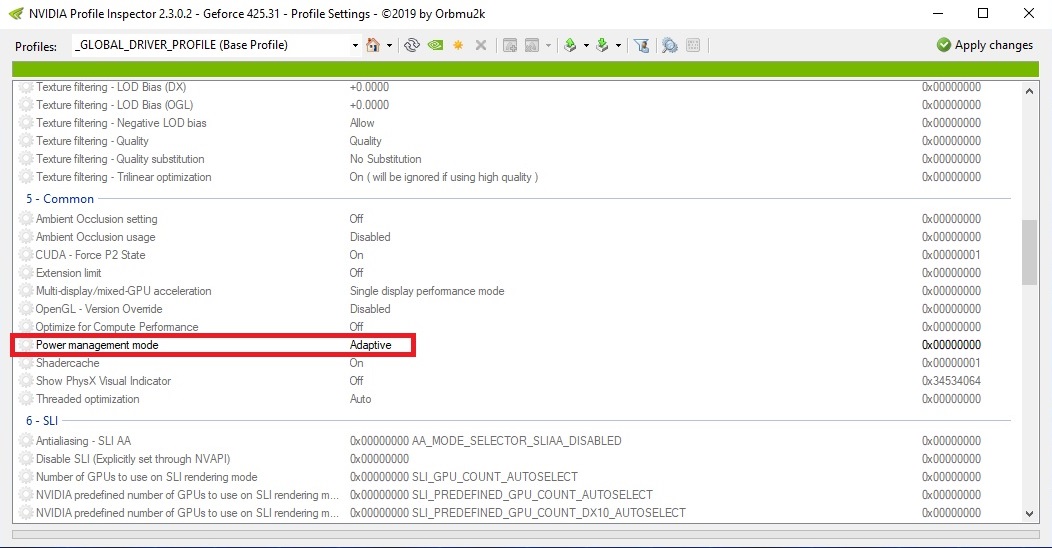Click gear icon beside Texture filtering - Quality
Image resolution: width=1052 pixels, height=548 pixels.
(25, 141)
